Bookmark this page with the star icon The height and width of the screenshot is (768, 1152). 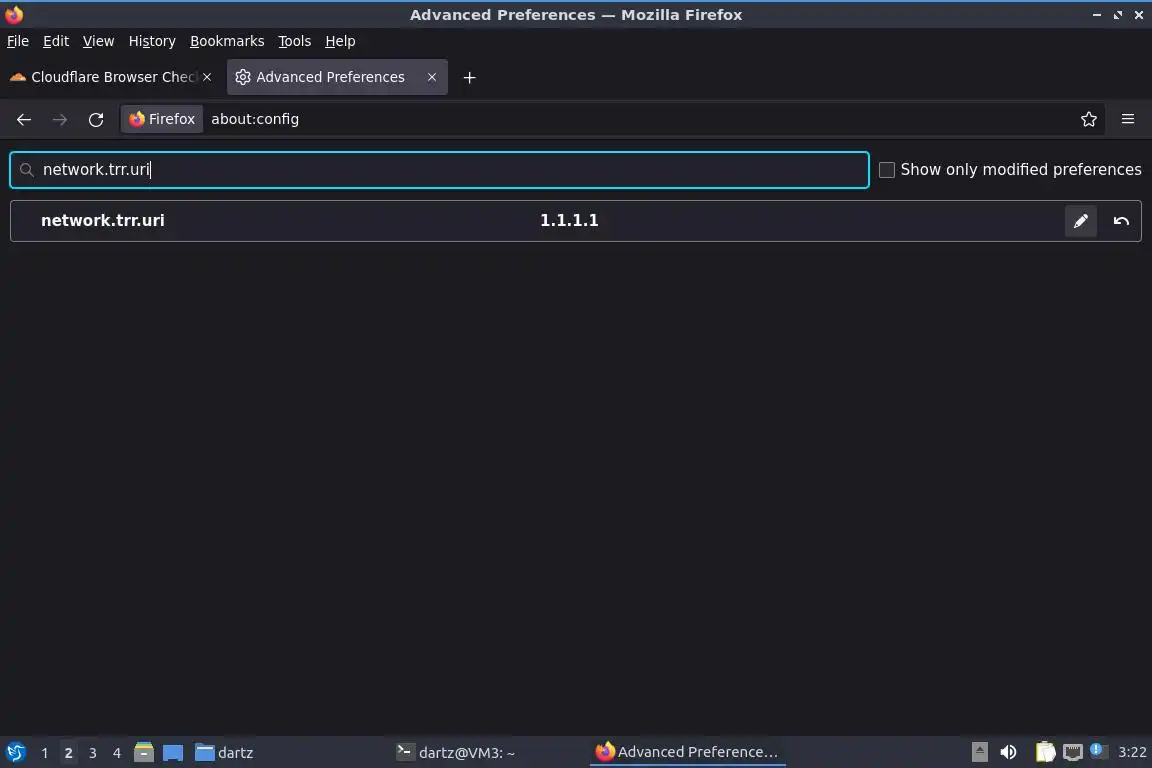coord(1089,119)
